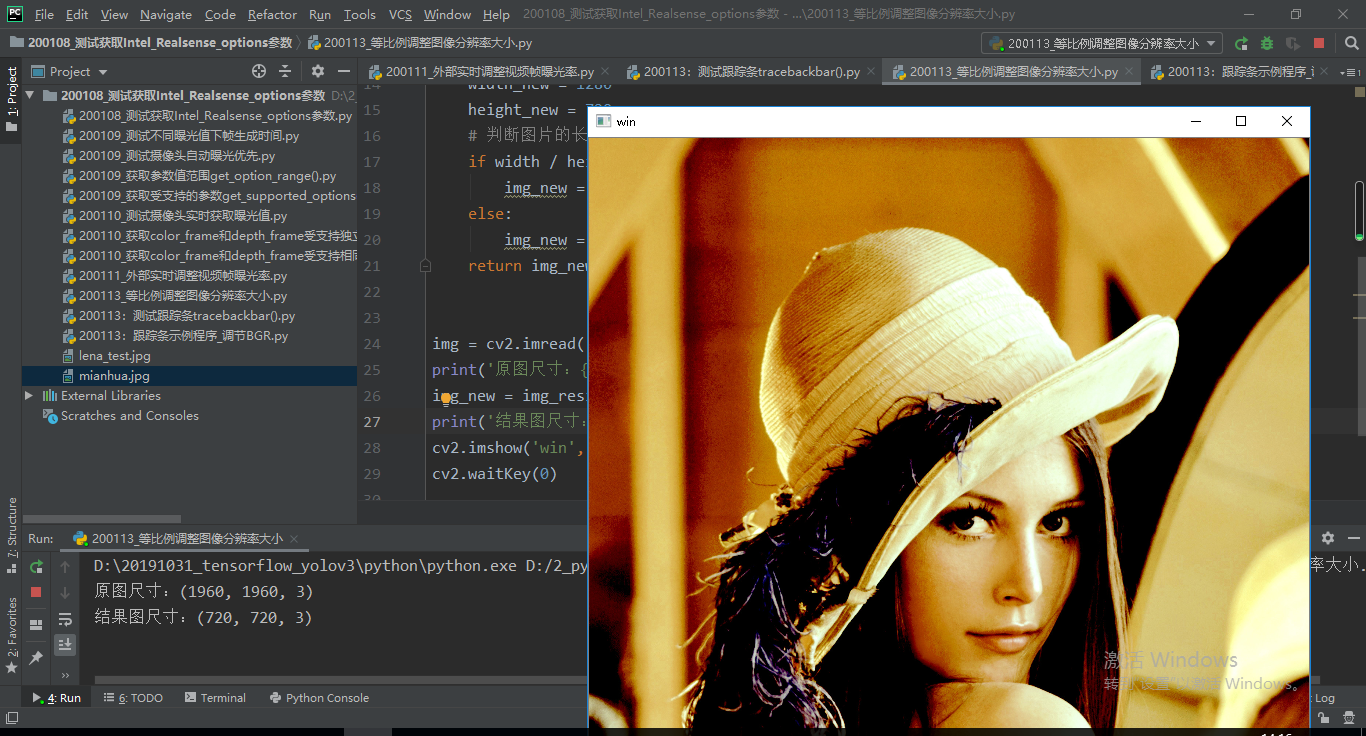Open the Refactor menu
The height and width of the screenshot is (736, 1366).
point(272,14)
